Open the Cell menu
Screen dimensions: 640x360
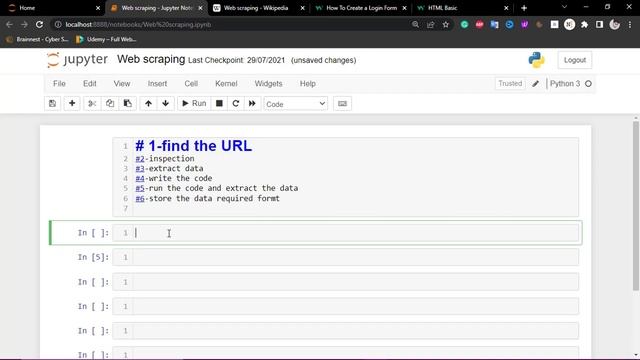pos(191,84)
